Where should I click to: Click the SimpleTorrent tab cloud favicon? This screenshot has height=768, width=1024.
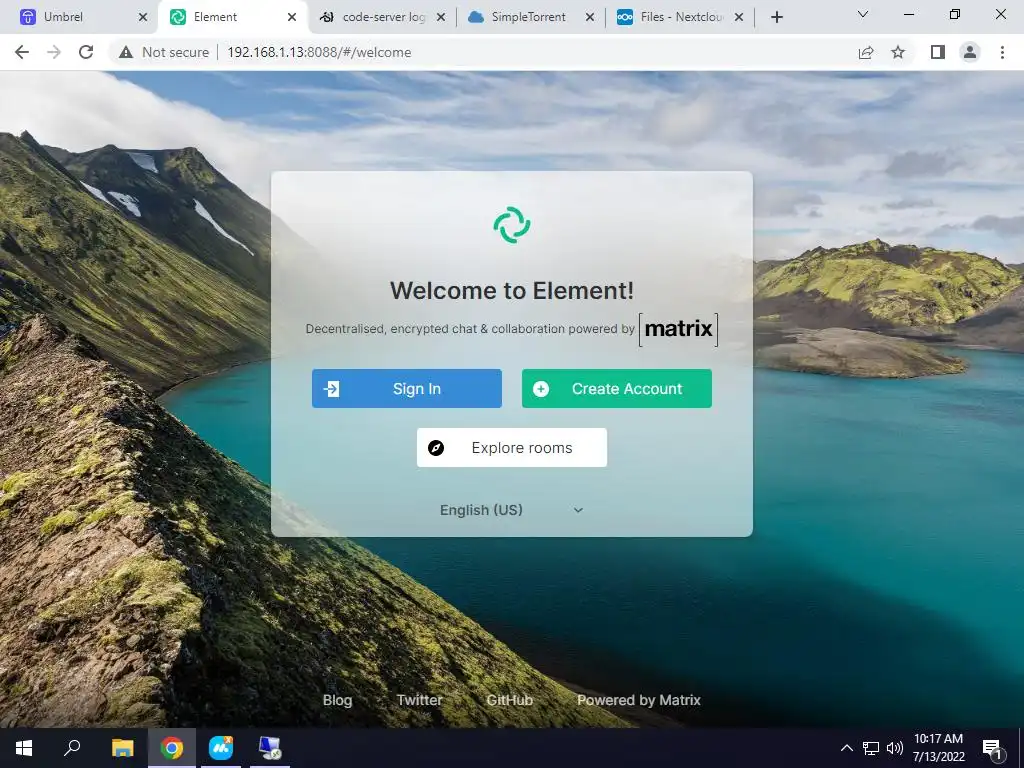(476, 17)
